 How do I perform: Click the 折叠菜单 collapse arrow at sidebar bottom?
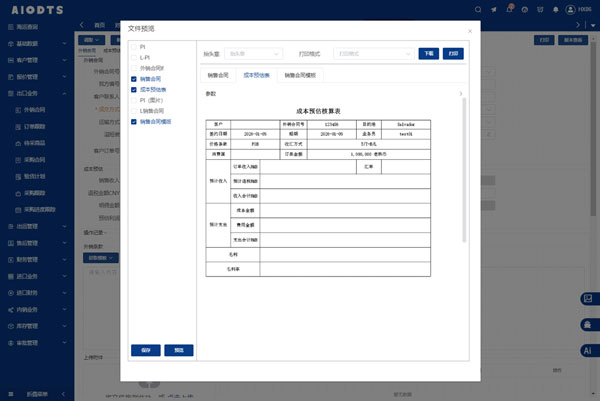63,394
